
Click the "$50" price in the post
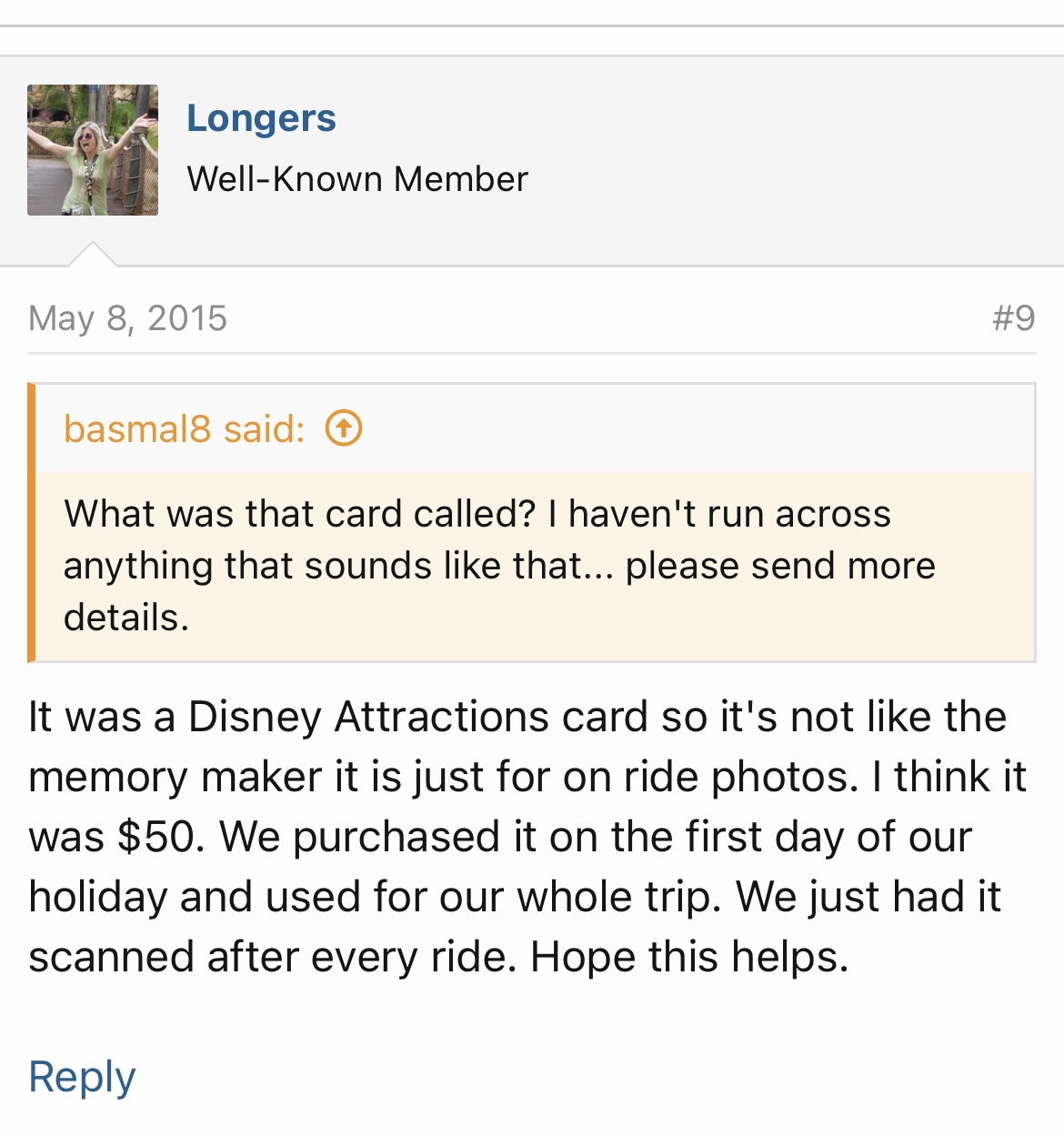(x=156, y=837)
